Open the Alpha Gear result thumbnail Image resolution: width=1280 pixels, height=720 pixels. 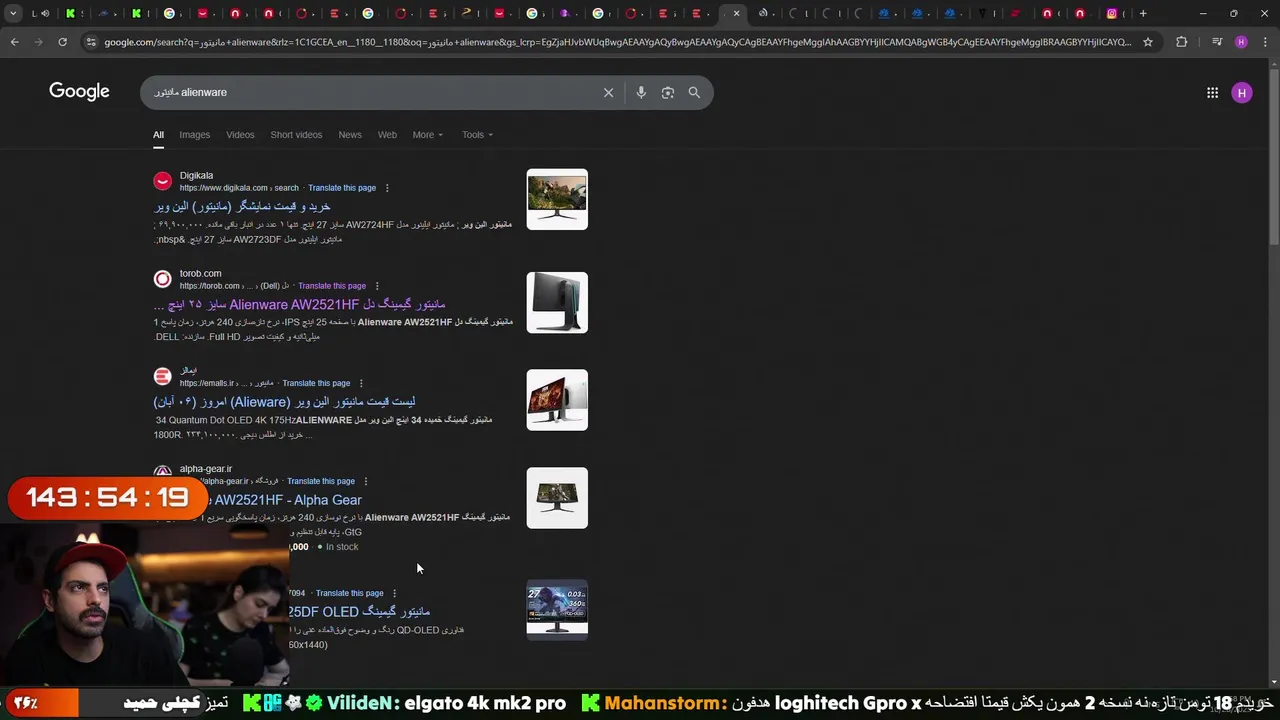557,498
